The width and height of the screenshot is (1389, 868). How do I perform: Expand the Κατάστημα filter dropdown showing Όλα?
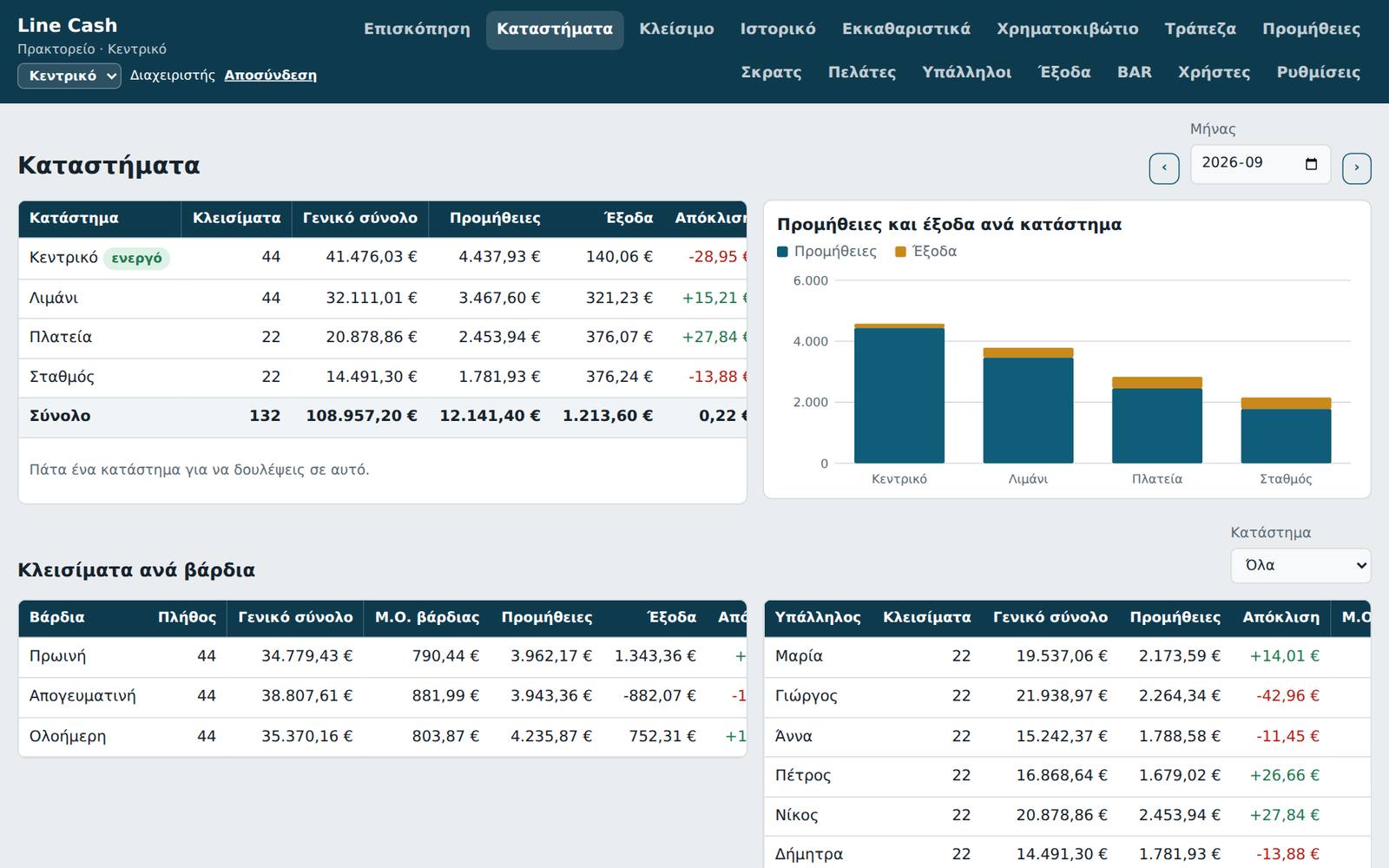coord(1300,565)
